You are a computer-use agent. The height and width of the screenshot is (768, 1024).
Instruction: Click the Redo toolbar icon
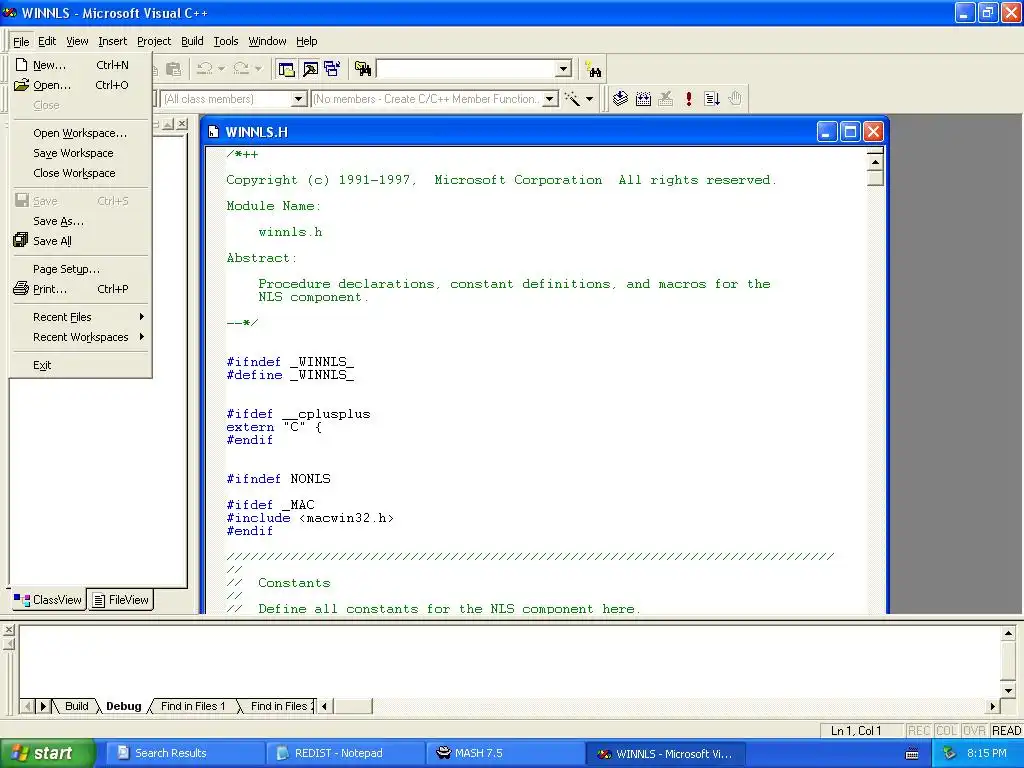pyautogui.click(x=241, y=69)
